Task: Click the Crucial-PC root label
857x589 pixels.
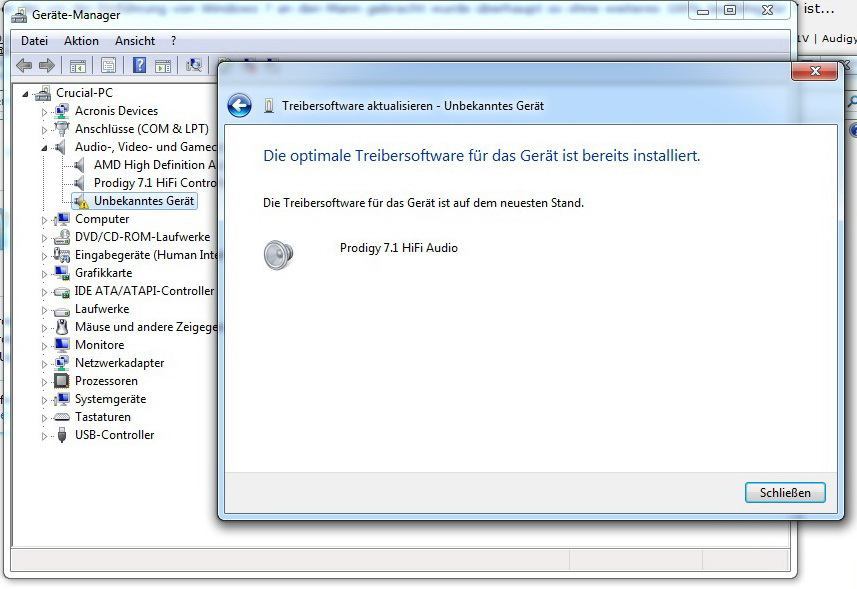Action: click(x=84, y=93)
